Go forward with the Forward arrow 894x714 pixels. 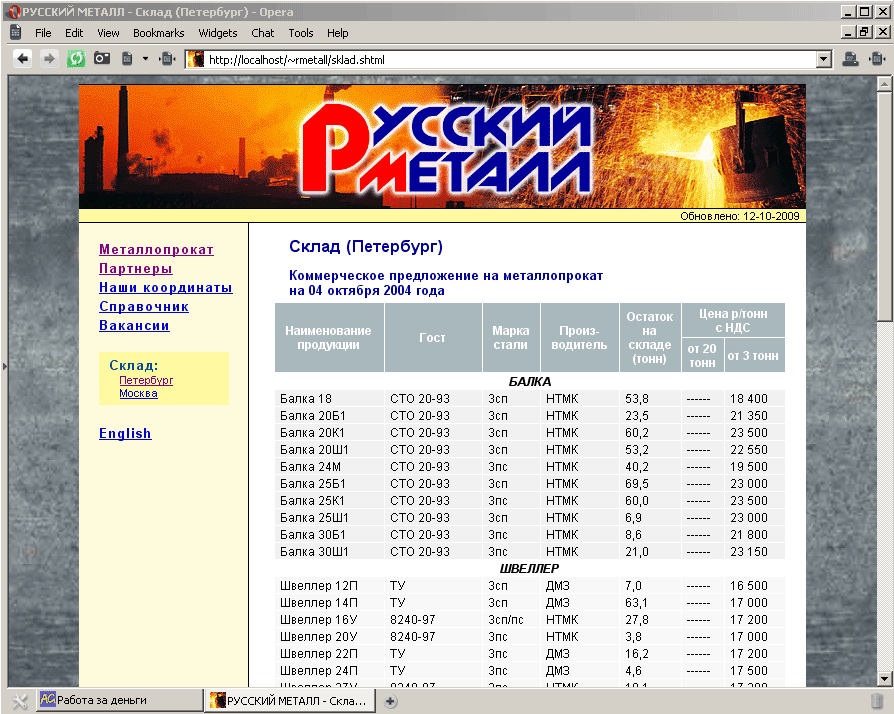[49, 59]
